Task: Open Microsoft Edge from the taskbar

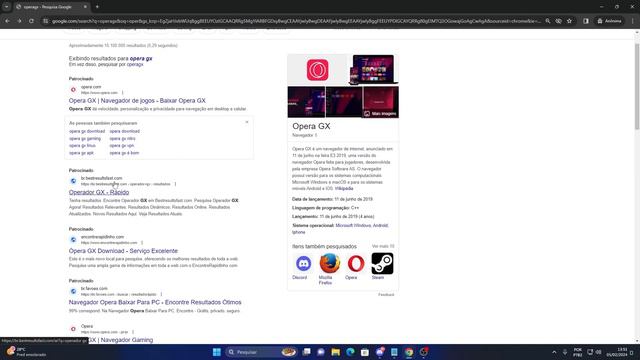Action: [350, 352]
